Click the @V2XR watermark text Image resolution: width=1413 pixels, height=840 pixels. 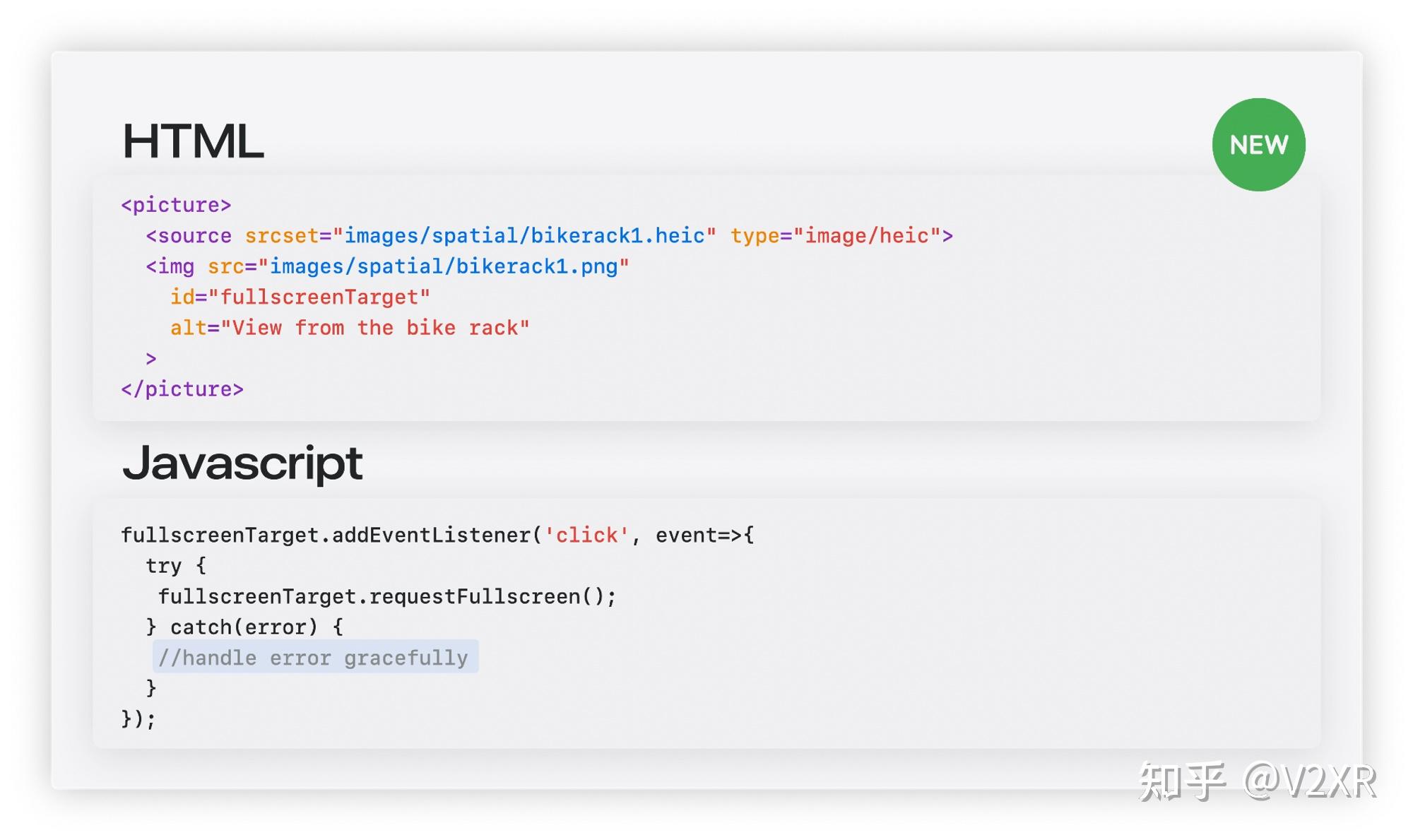1309,782
